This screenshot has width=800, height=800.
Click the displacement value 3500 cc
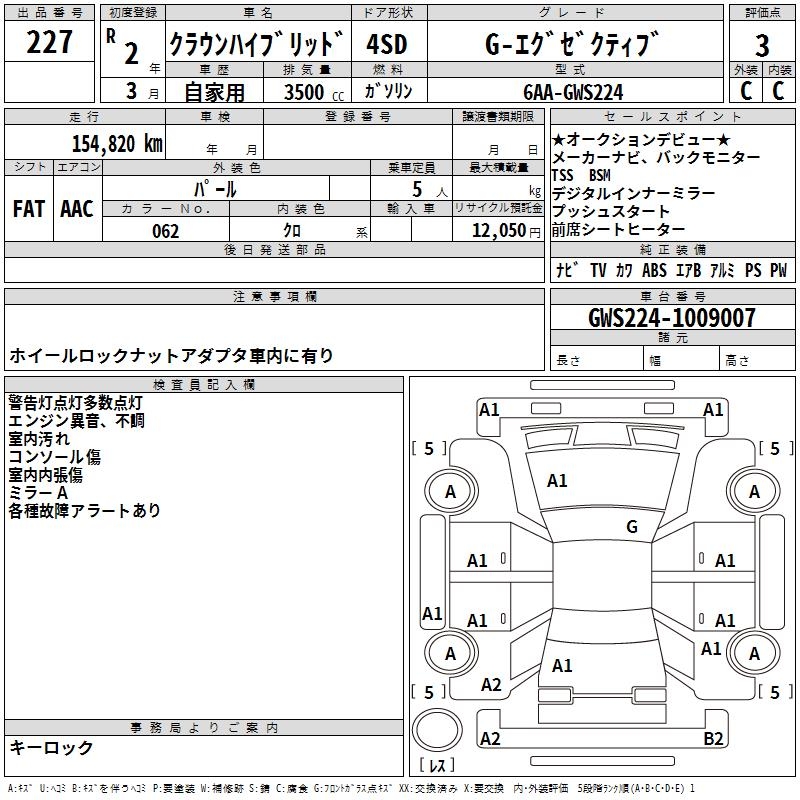click(314, 92)
